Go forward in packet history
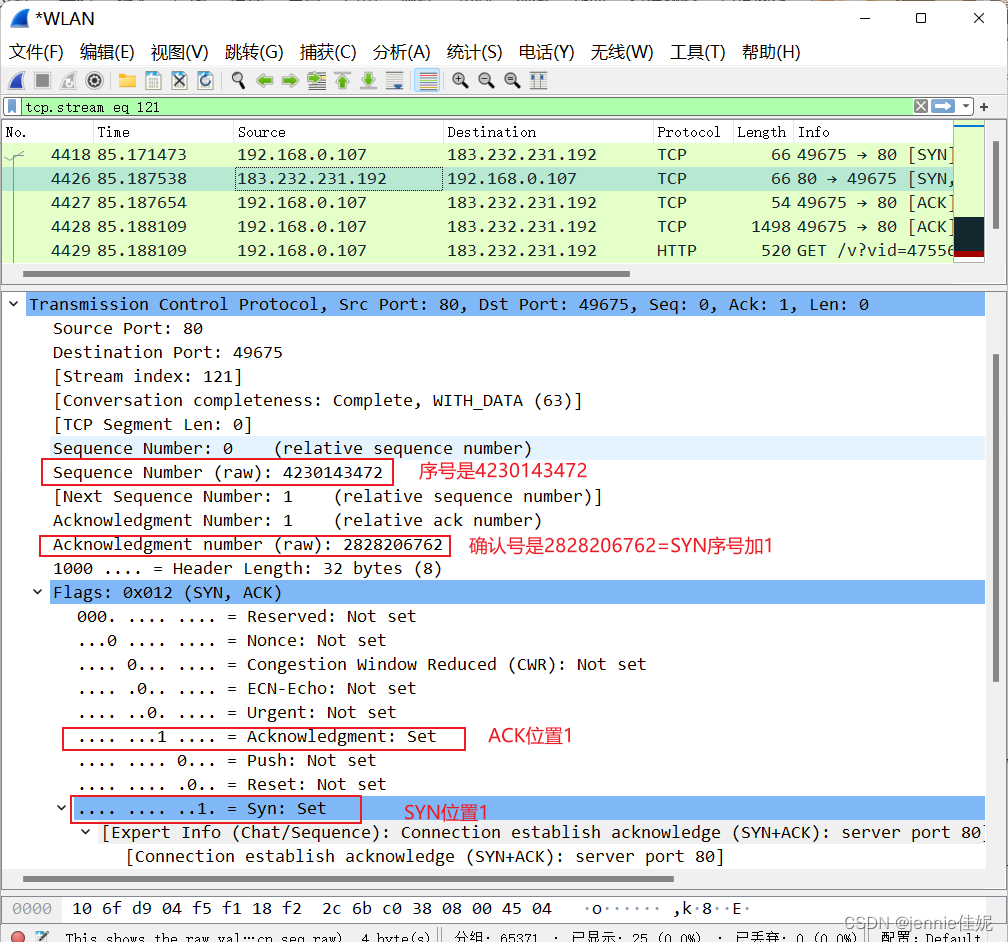 290,80
